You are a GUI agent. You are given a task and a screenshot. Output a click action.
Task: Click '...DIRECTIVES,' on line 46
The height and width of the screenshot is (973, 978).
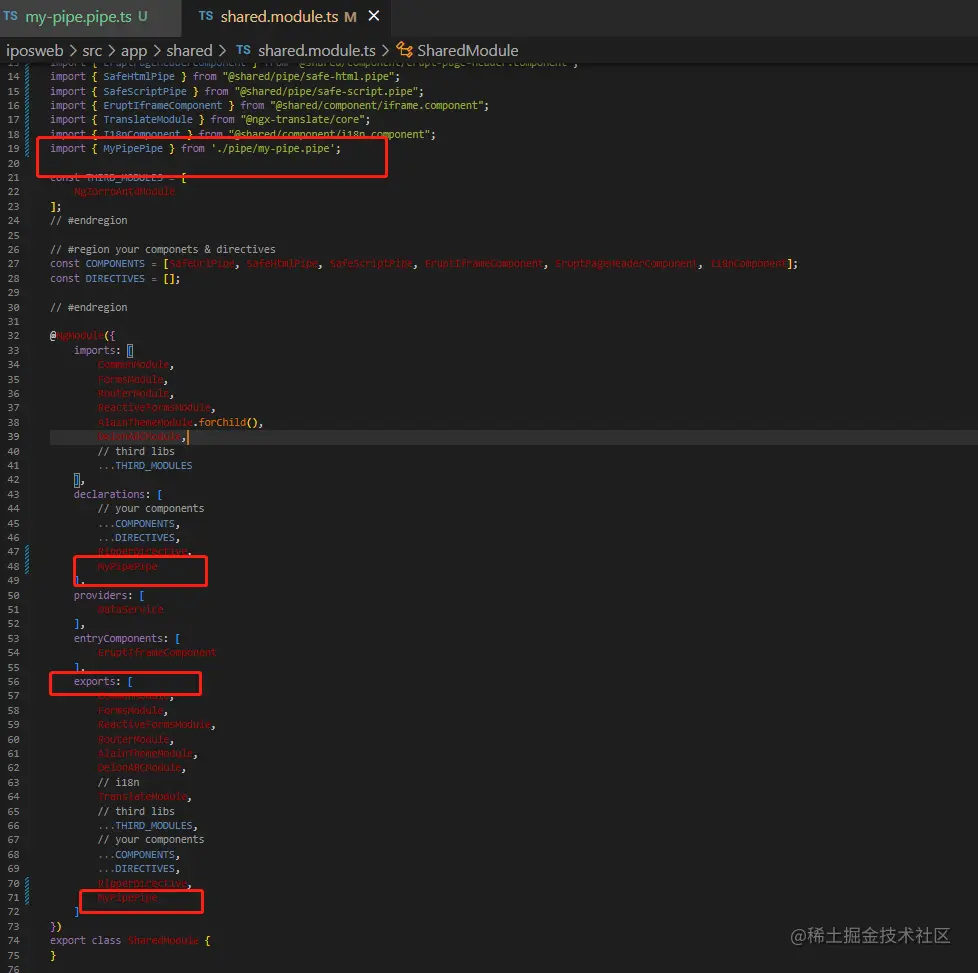(138, 537)
